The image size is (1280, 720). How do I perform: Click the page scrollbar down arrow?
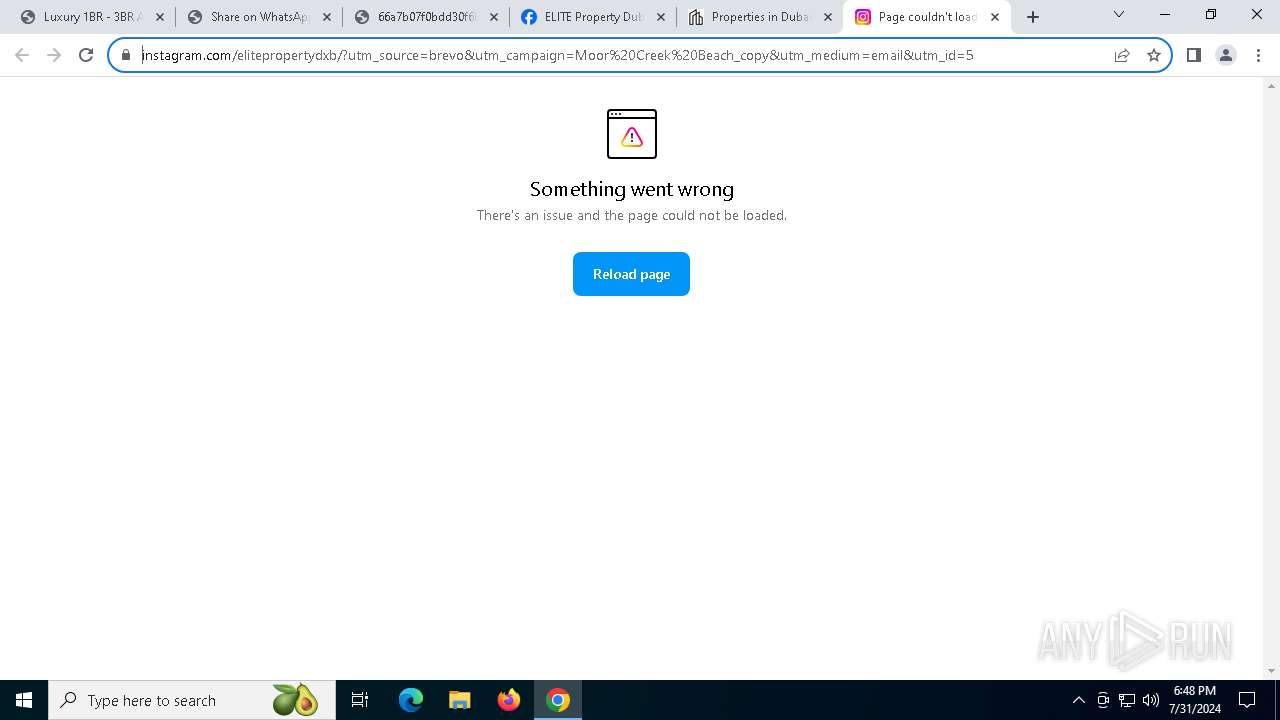pyautogui.click(x=1272, y=671)
